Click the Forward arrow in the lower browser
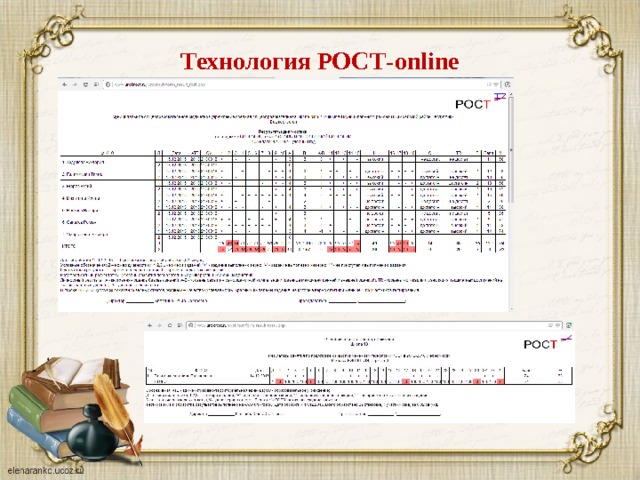 click(160, 325)
